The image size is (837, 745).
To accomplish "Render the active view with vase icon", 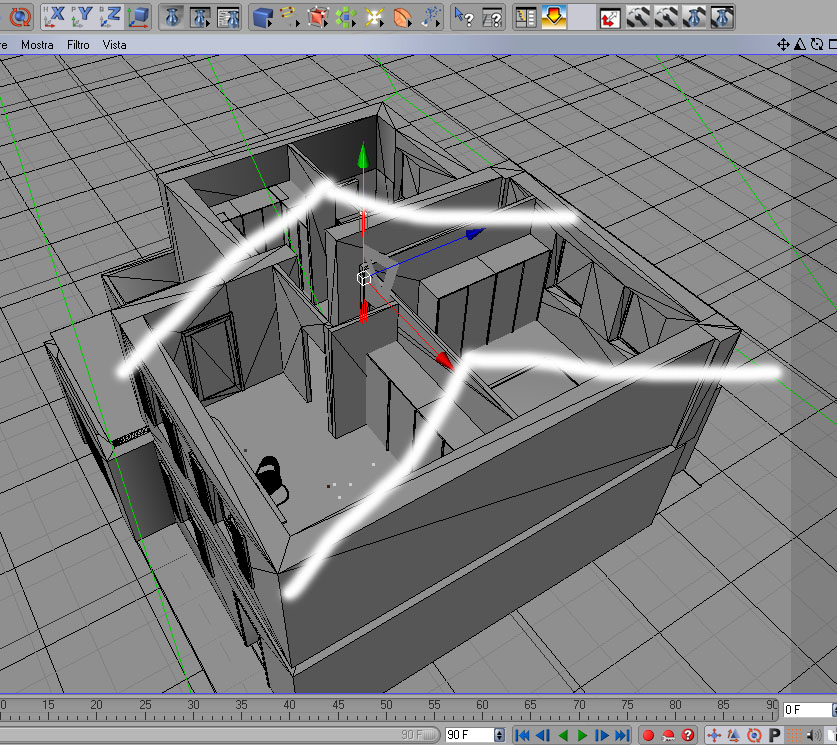I will click(x=172, y=17).
